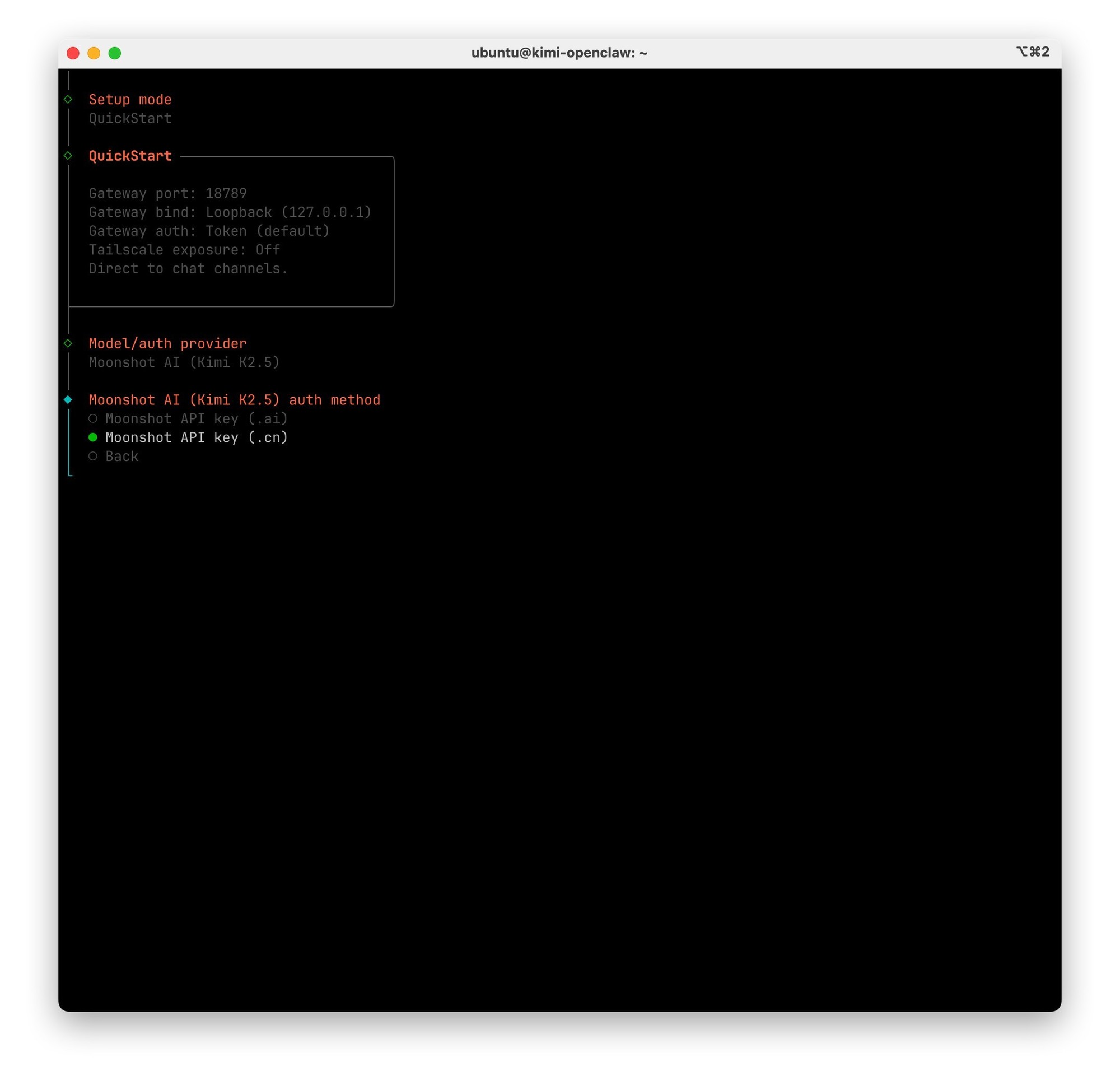Click the ⌥⌘2 shortcut indicator in title bar
This screenshot has width=1120, height=1090.
(x=1033, y=52)
